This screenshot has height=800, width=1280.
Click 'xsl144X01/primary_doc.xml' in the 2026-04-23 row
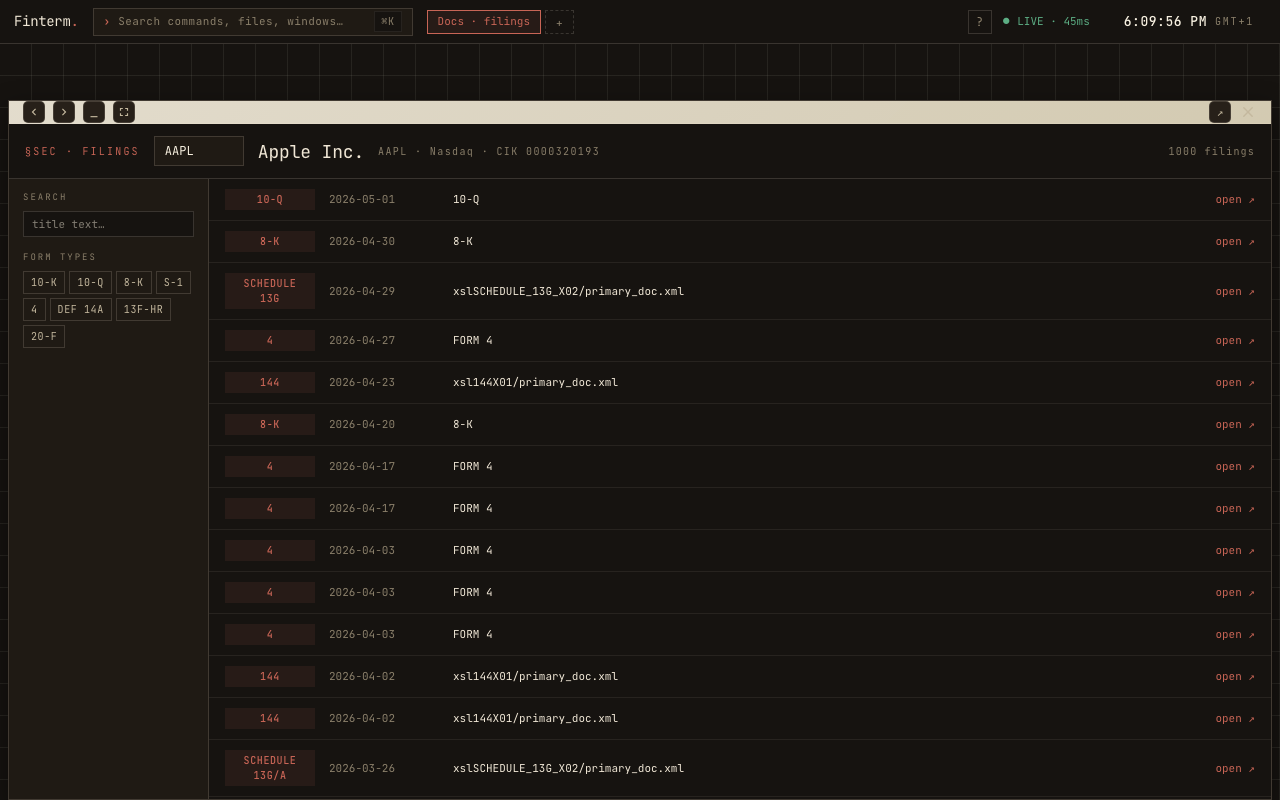click(536, 383)
